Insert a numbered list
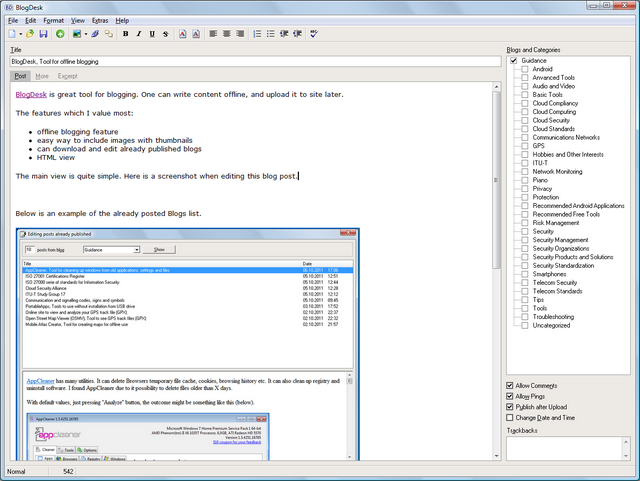640x481 pixels. pyautogui.click(x=257, y=34)
